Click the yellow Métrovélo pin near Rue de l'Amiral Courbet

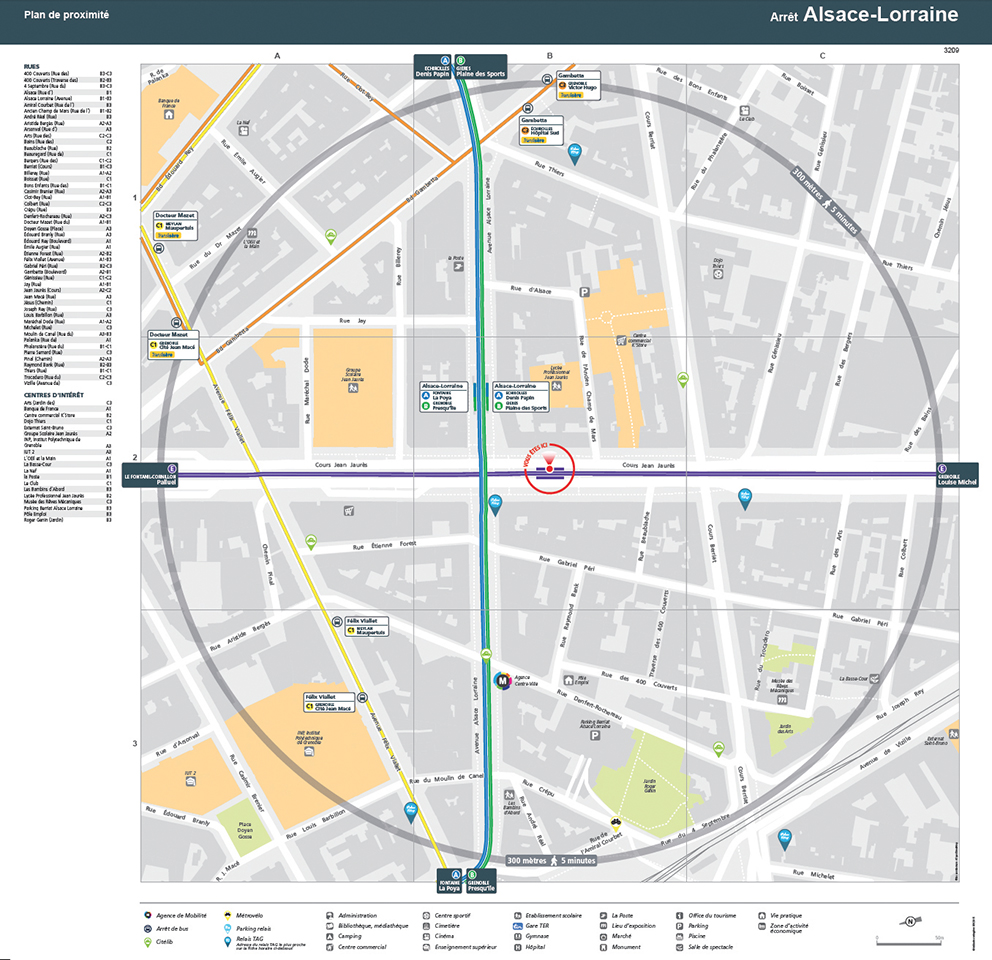[616, 825]
